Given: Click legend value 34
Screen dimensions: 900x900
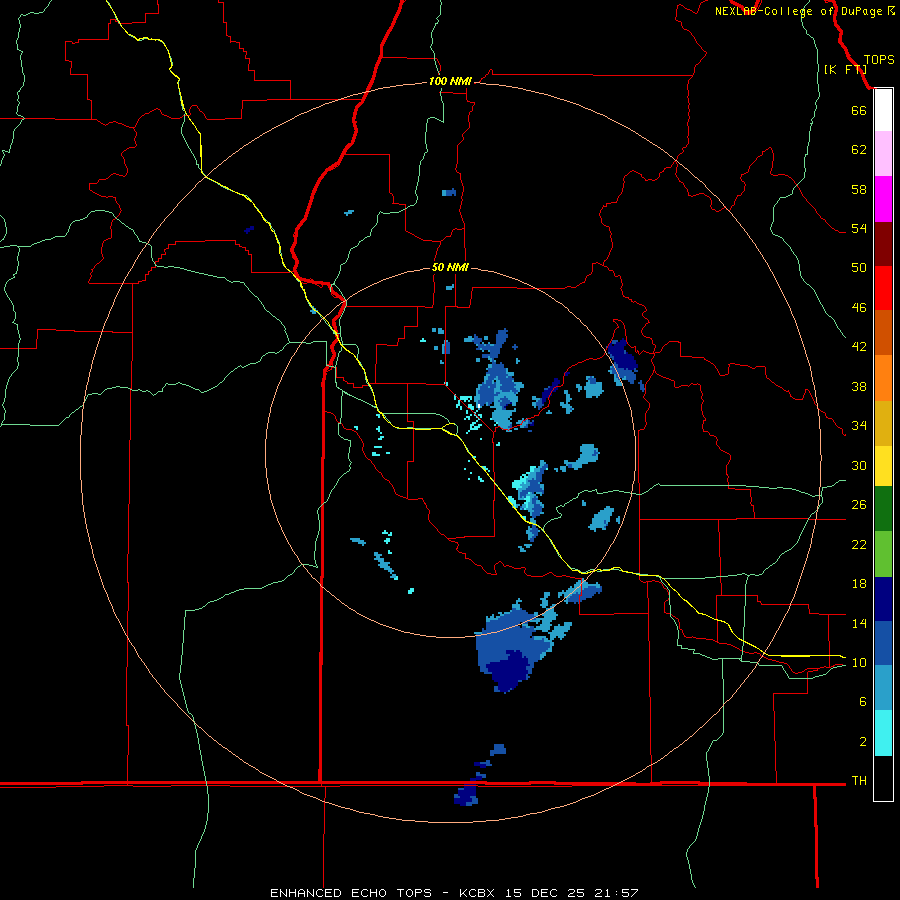Looking at the screenshot, I should [x=859, y=425].
